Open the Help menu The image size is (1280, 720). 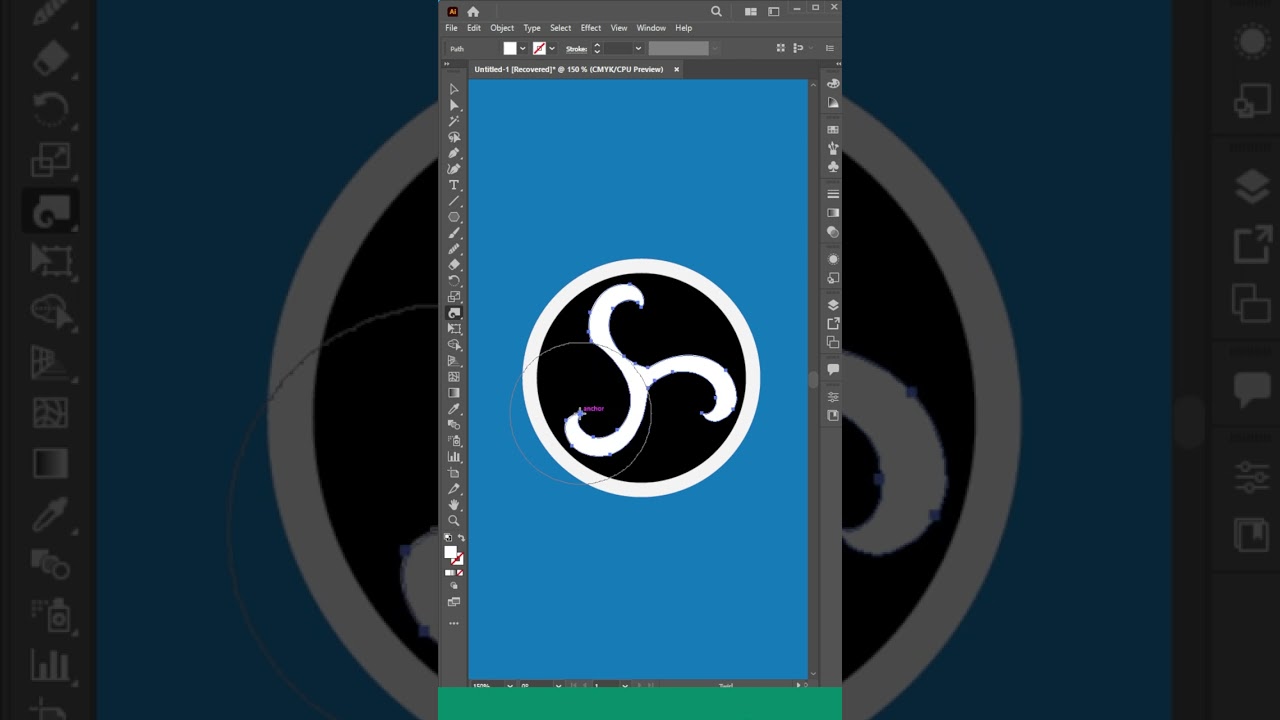click(x=683, y=28)
